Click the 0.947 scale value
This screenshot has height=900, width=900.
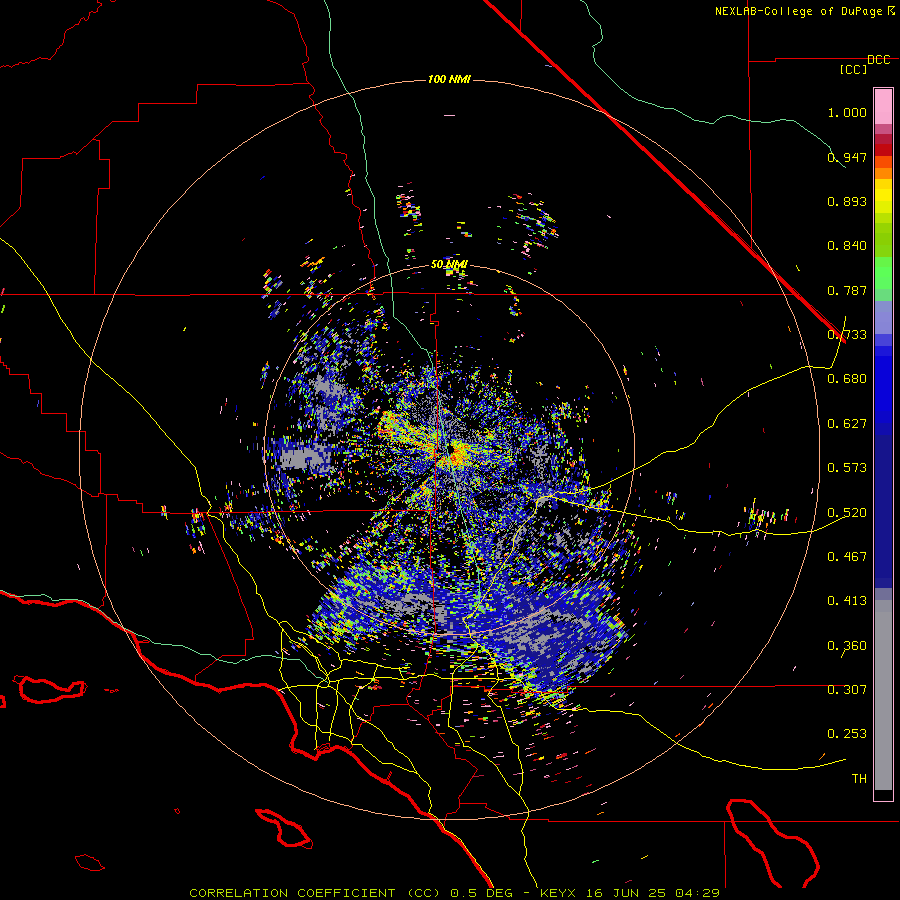point(847,157)
